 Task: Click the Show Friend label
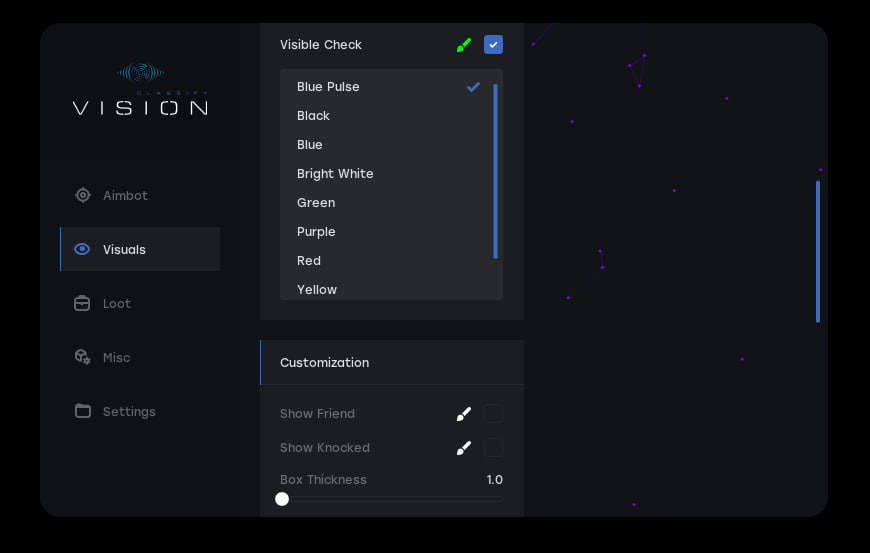click(x=317, y=413)
